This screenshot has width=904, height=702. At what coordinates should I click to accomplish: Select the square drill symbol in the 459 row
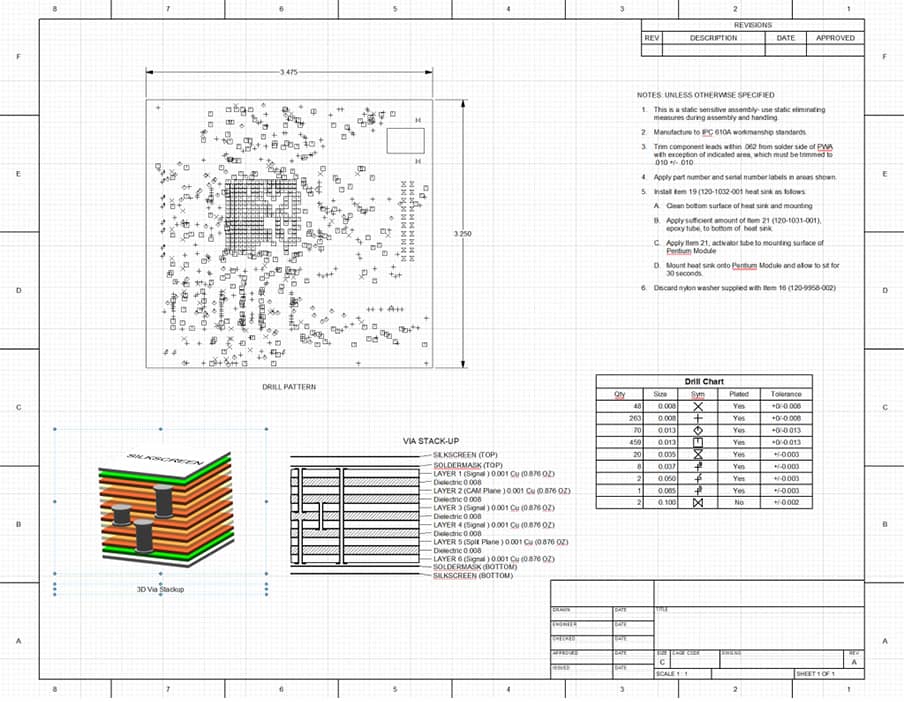coord(698,442)
